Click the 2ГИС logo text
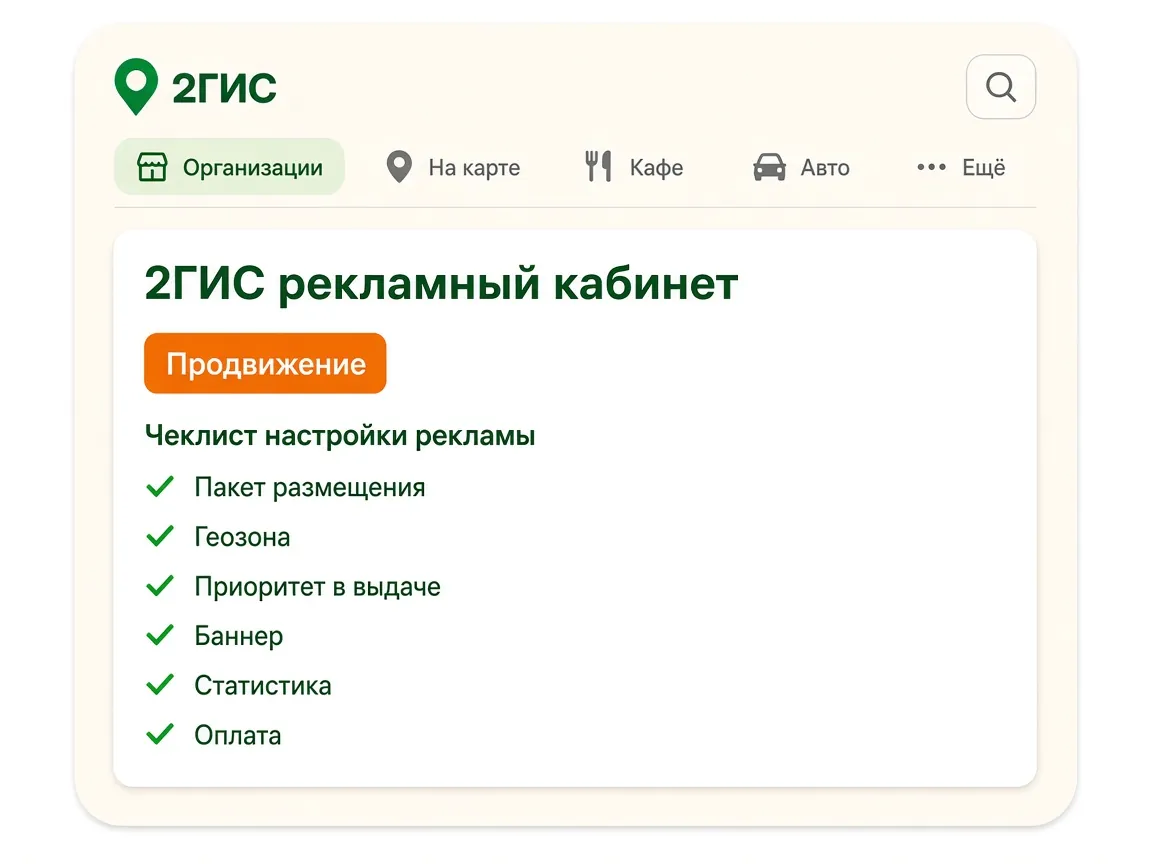 [x=224, y=88]
